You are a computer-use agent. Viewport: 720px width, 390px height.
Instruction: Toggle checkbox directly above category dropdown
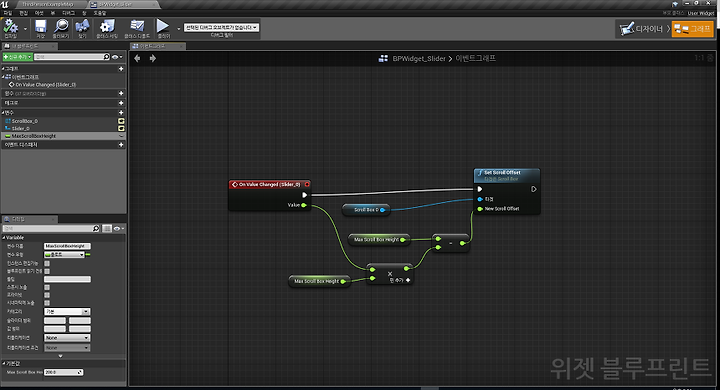pos(47,303)
